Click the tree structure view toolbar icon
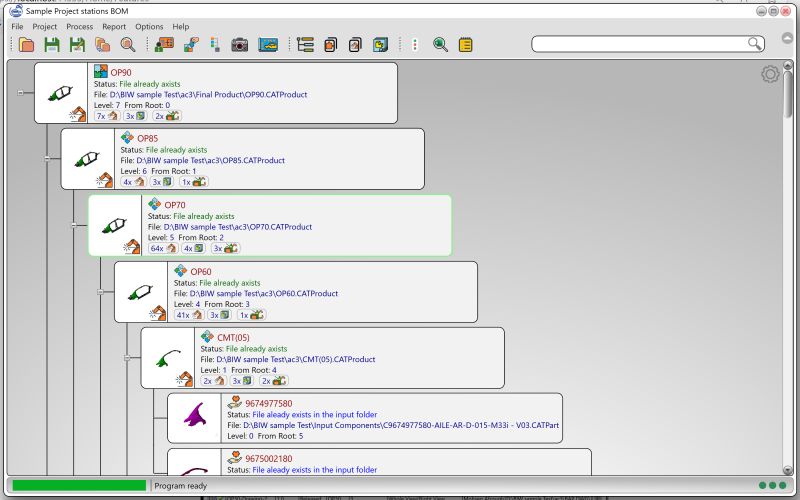 [x=305, y=45]
